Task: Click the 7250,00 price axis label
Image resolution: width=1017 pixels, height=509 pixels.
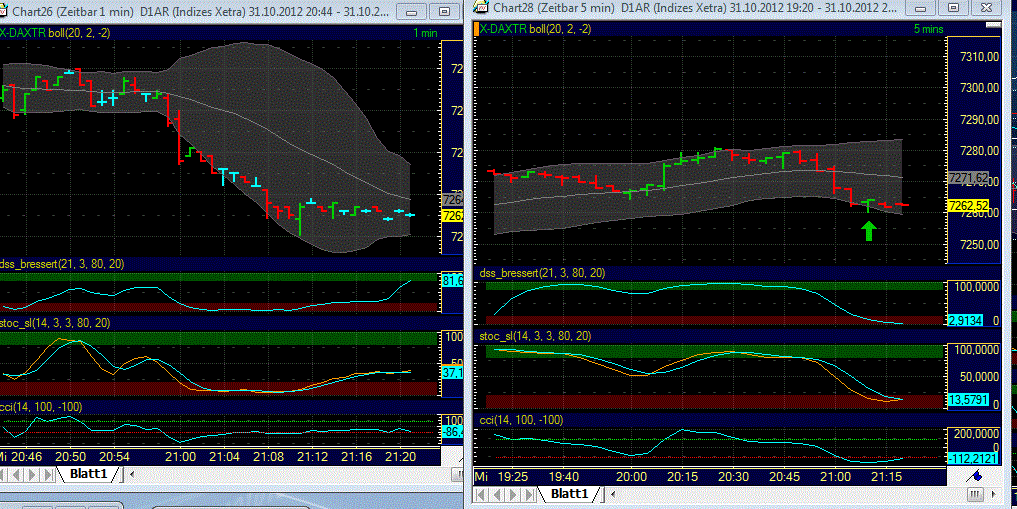Action: click(979, 245)
